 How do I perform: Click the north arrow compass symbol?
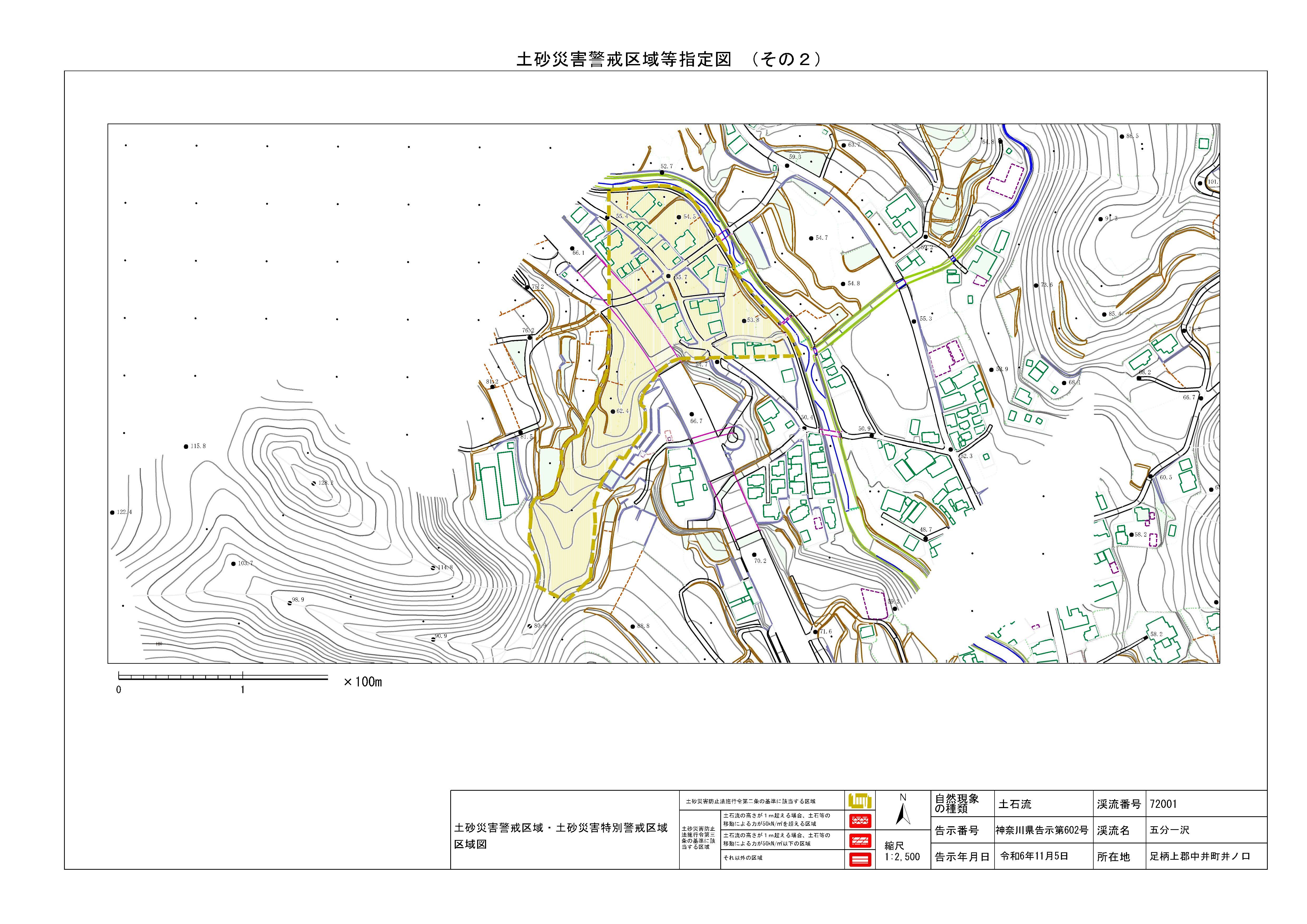pyautogui.click(x=903, y=814)
